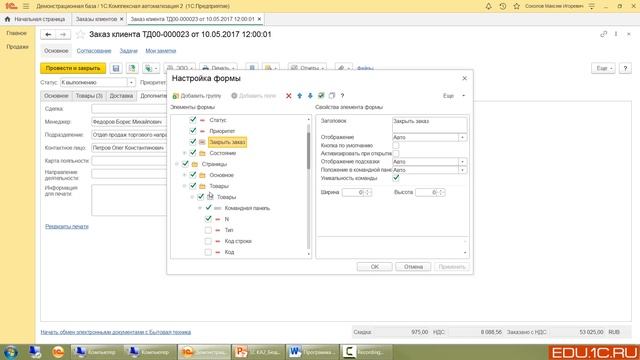Click the uncheck-all icon in form settings toolbar
The height and width of the screenshot is (360, 640).
[331, 96]
